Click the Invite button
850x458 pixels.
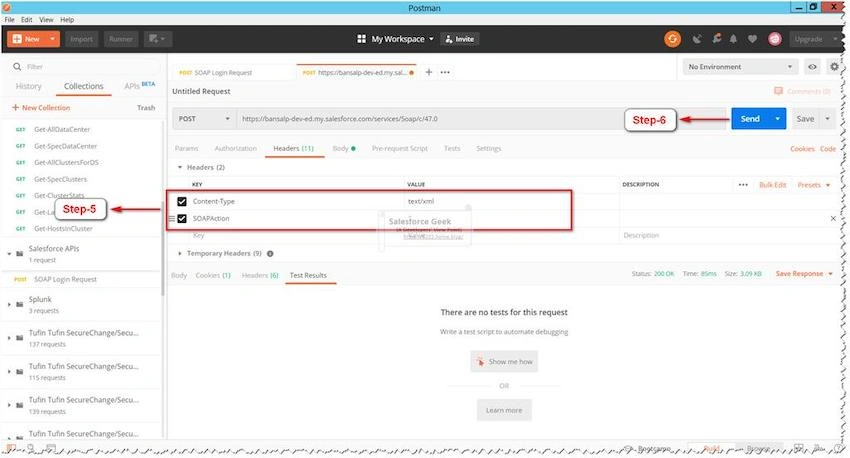tap(459, 39)
